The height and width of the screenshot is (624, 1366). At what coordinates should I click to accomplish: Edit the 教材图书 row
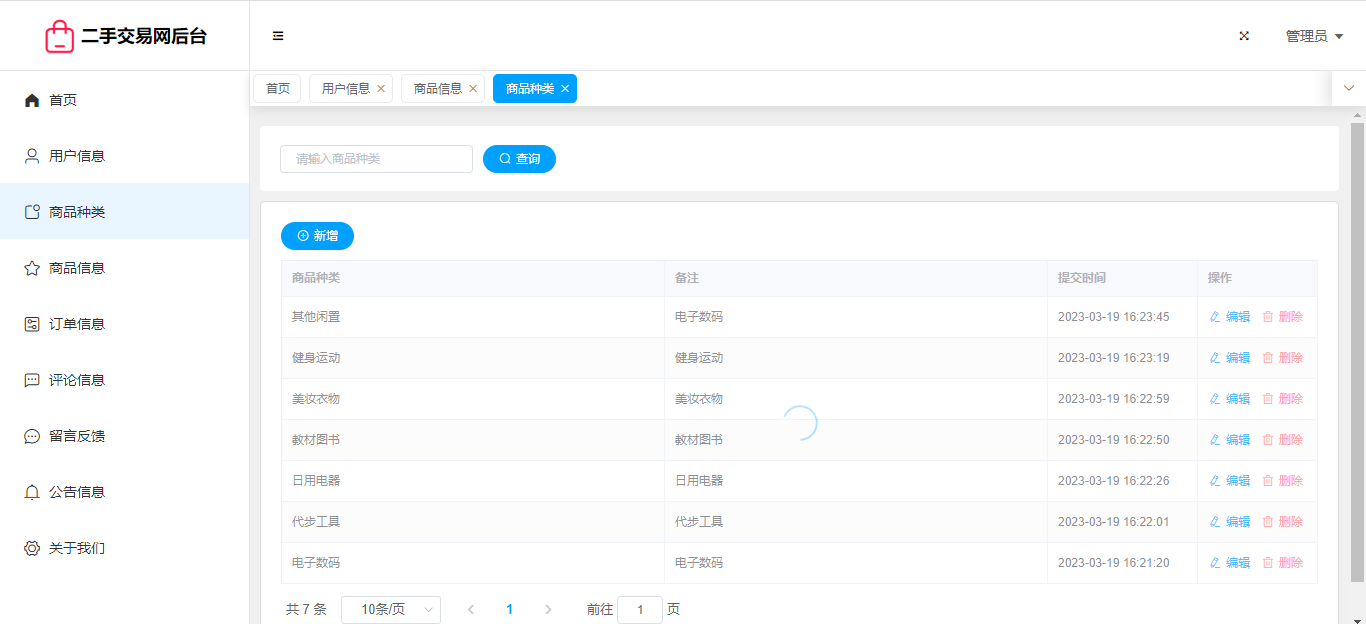coord(1230,440)
